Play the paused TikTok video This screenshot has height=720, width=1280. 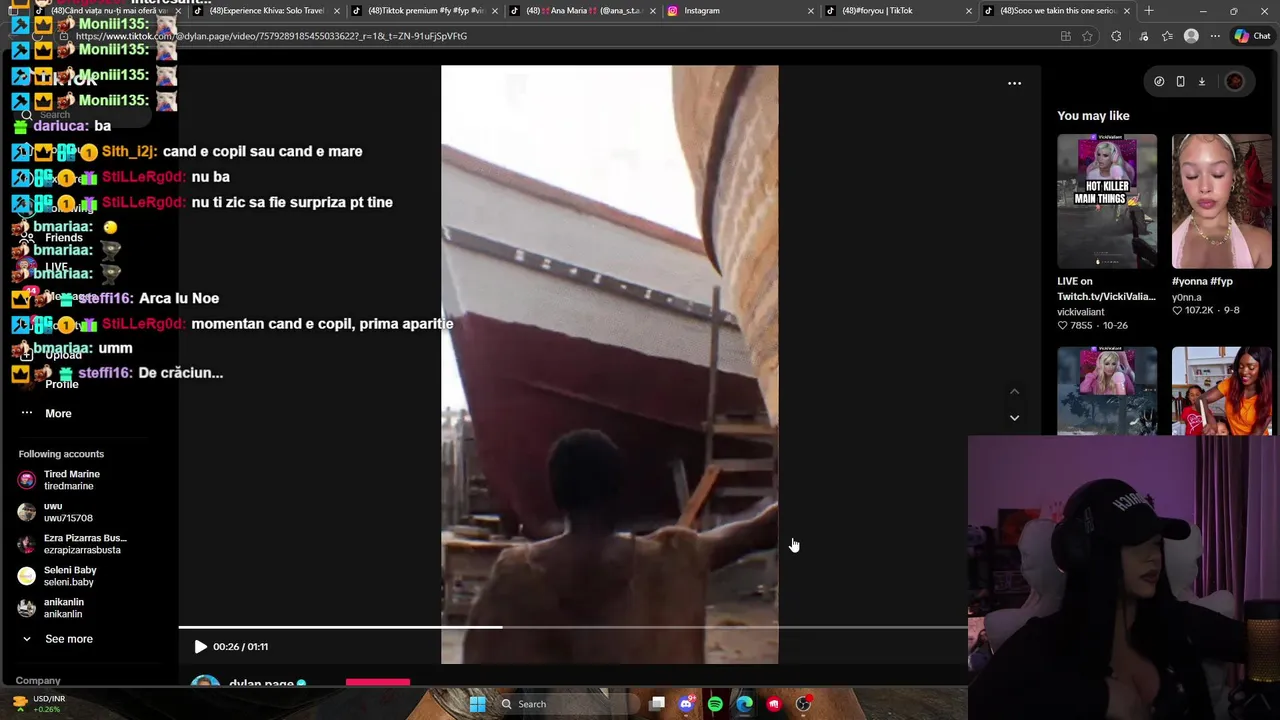[x=200, y=647]
